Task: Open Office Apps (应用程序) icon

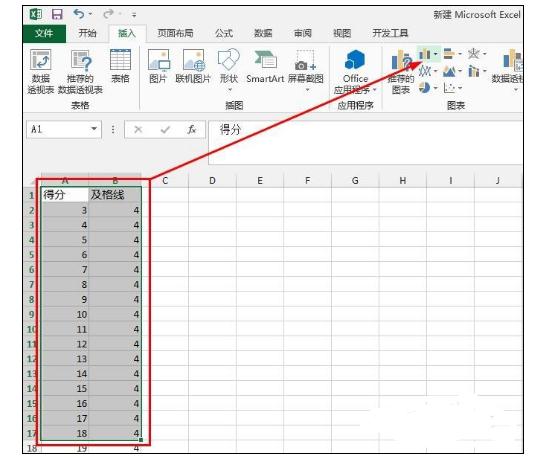Action: (x=355, y=72)
